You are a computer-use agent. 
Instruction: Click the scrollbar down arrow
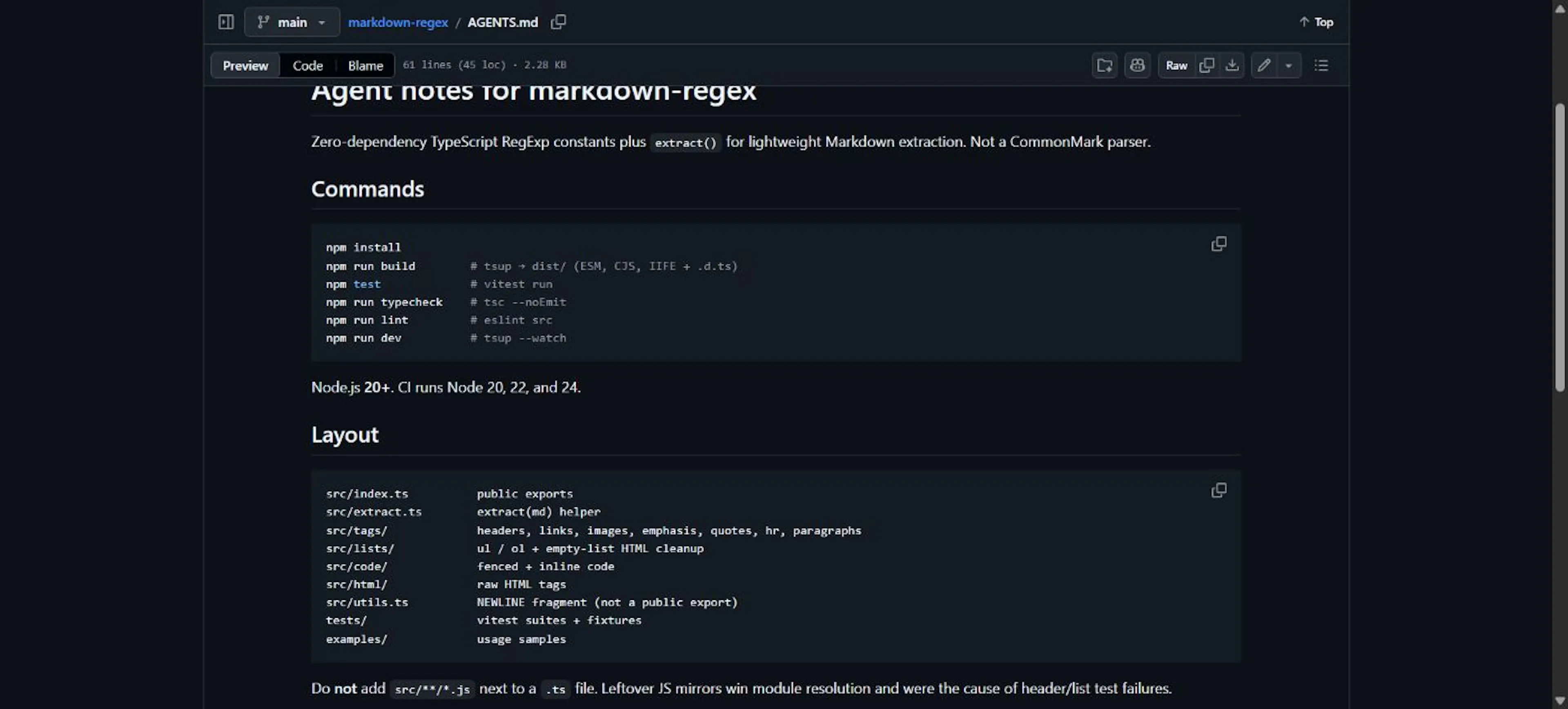[1559, 701]
